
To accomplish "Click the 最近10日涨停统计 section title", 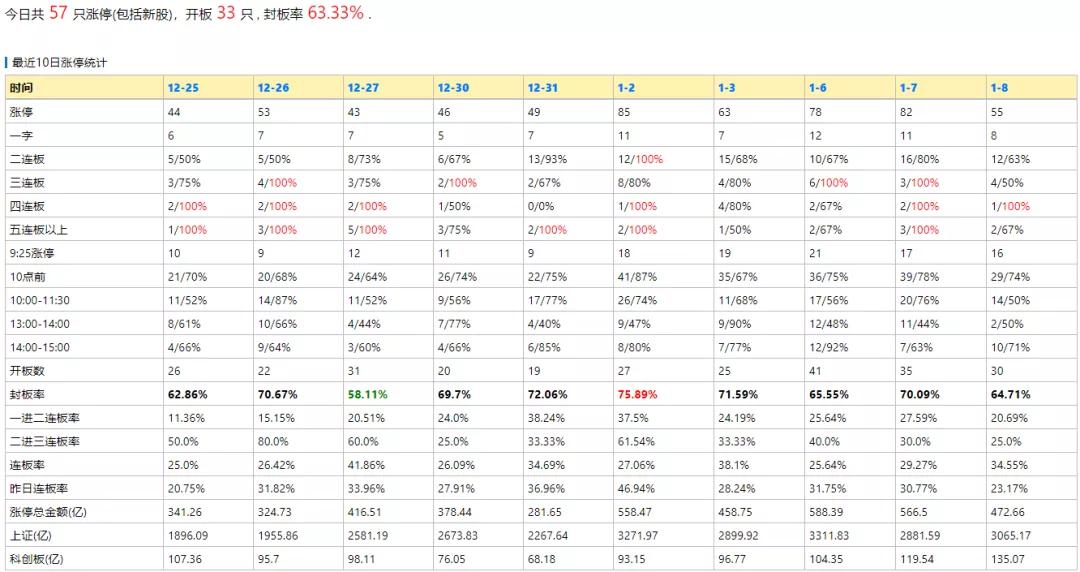I will tap(59, 63).
